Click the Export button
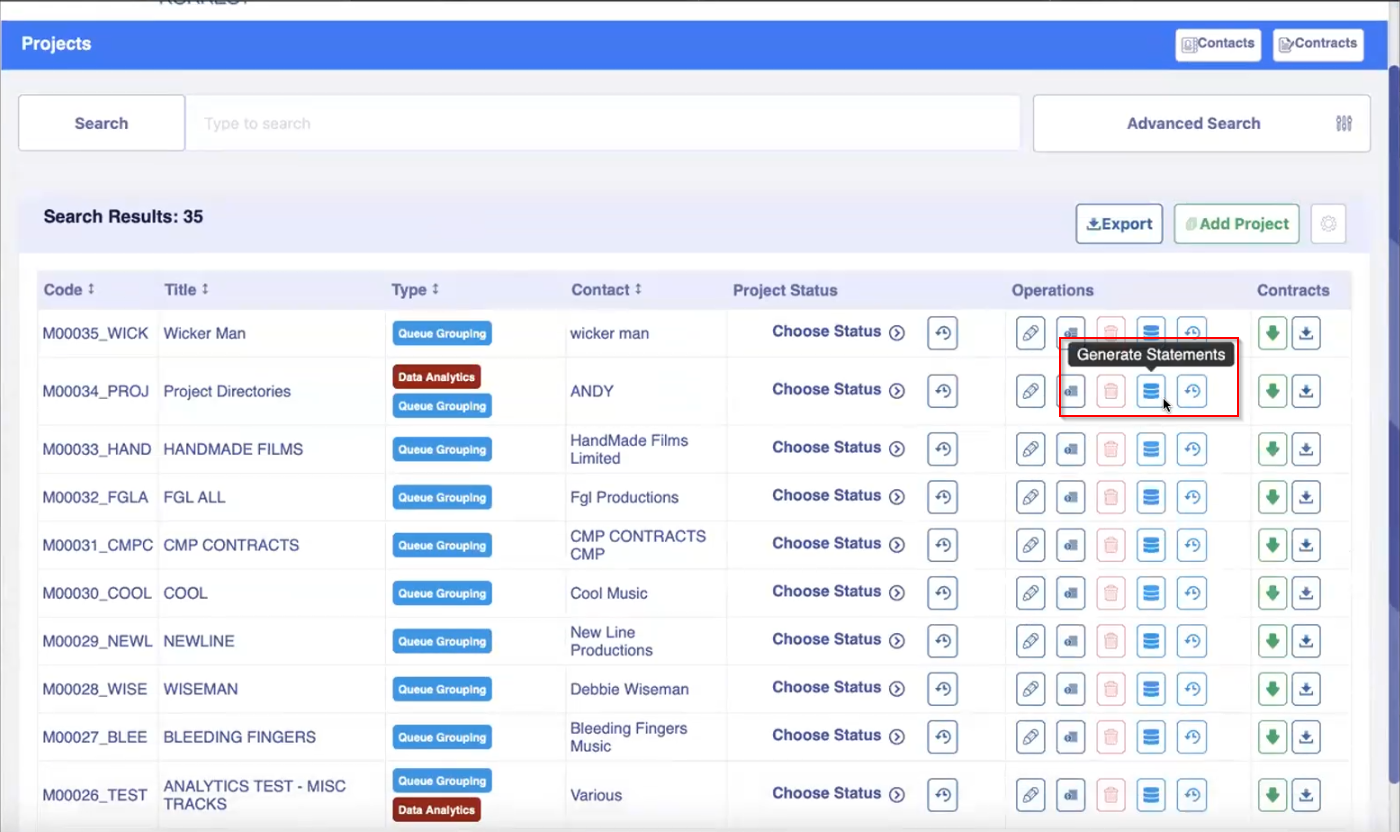Viewport: 1400px width, 832px height. (x=1118, y=224)
